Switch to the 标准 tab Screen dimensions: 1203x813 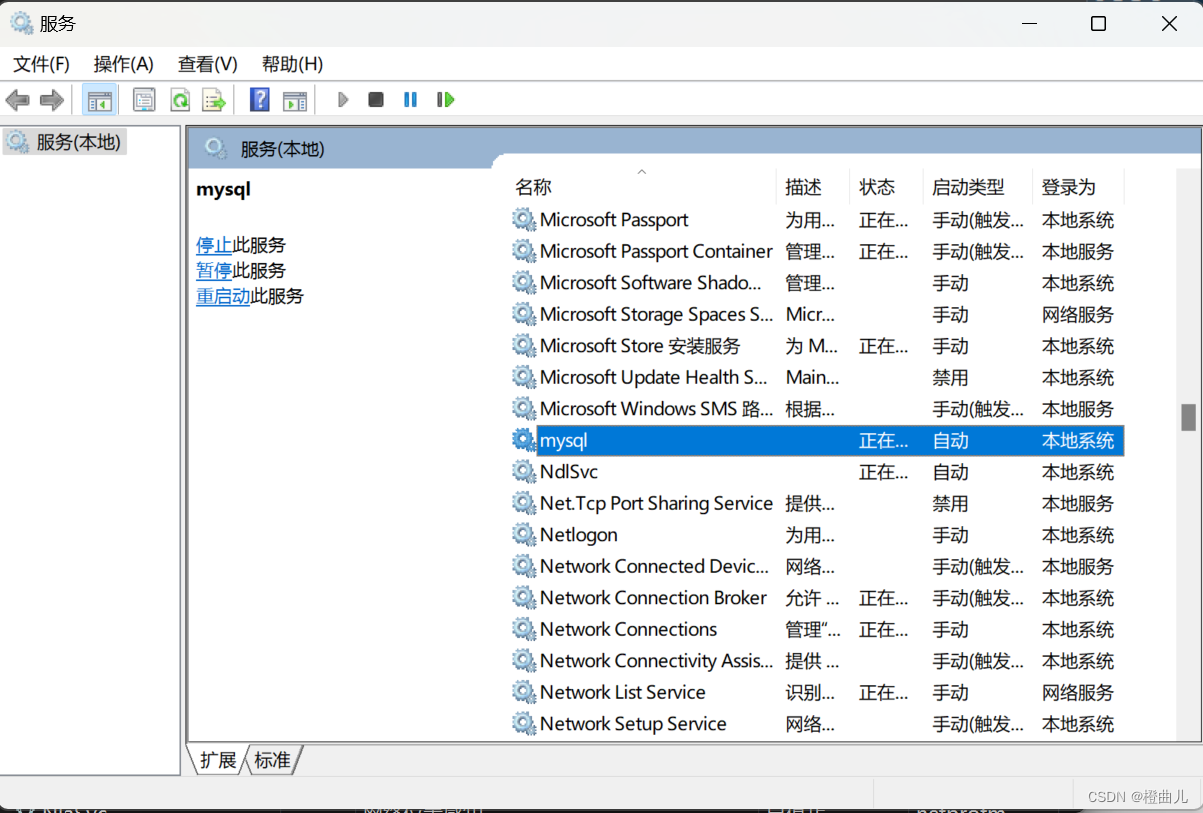click(x=272, y=760)
